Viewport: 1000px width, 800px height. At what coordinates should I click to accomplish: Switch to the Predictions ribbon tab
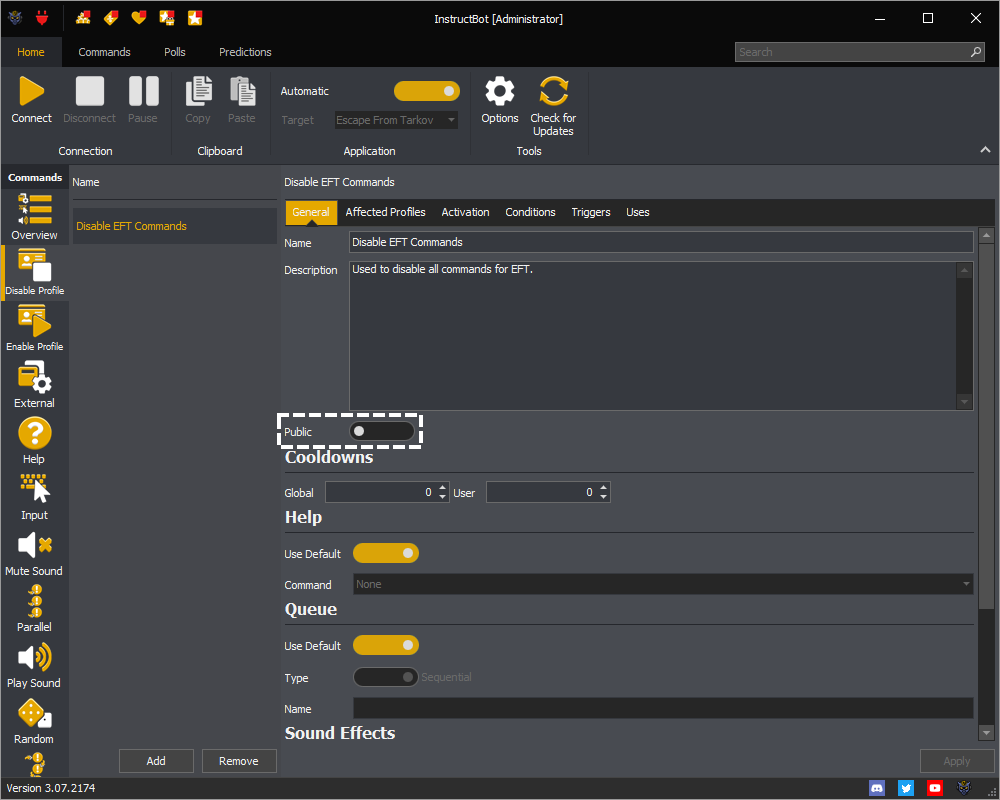click(x=246, y=52)
